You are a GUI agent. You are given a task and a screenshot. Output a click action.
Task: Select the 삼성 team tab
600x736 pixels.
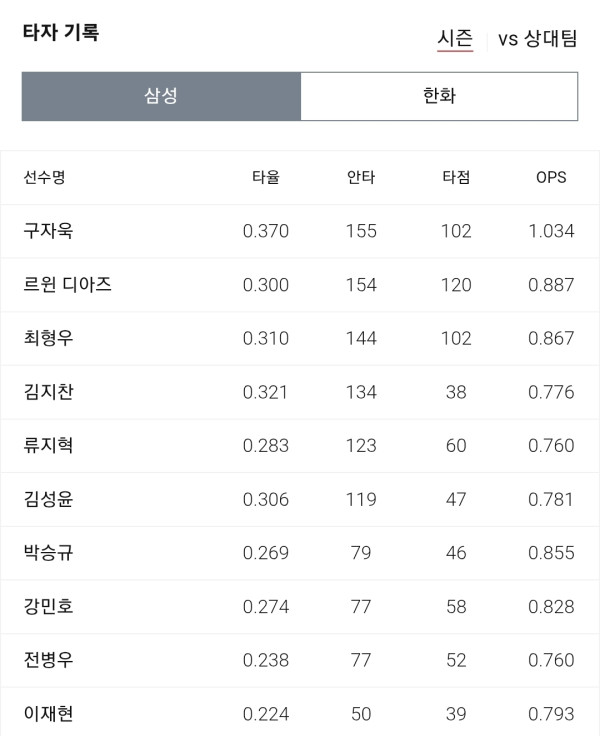click(161, 96)
